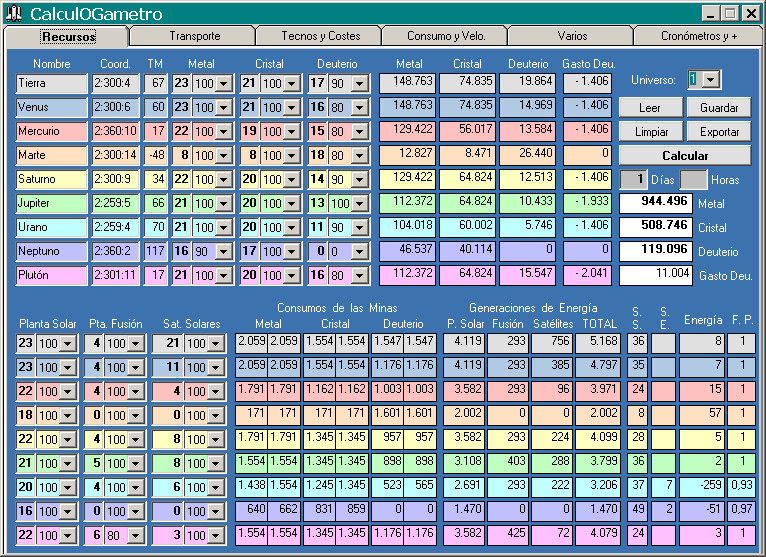Open Plutón fusion plant percentage dropdown showing 80
This screenshot has height=557, width=766.
pos(136,536)
